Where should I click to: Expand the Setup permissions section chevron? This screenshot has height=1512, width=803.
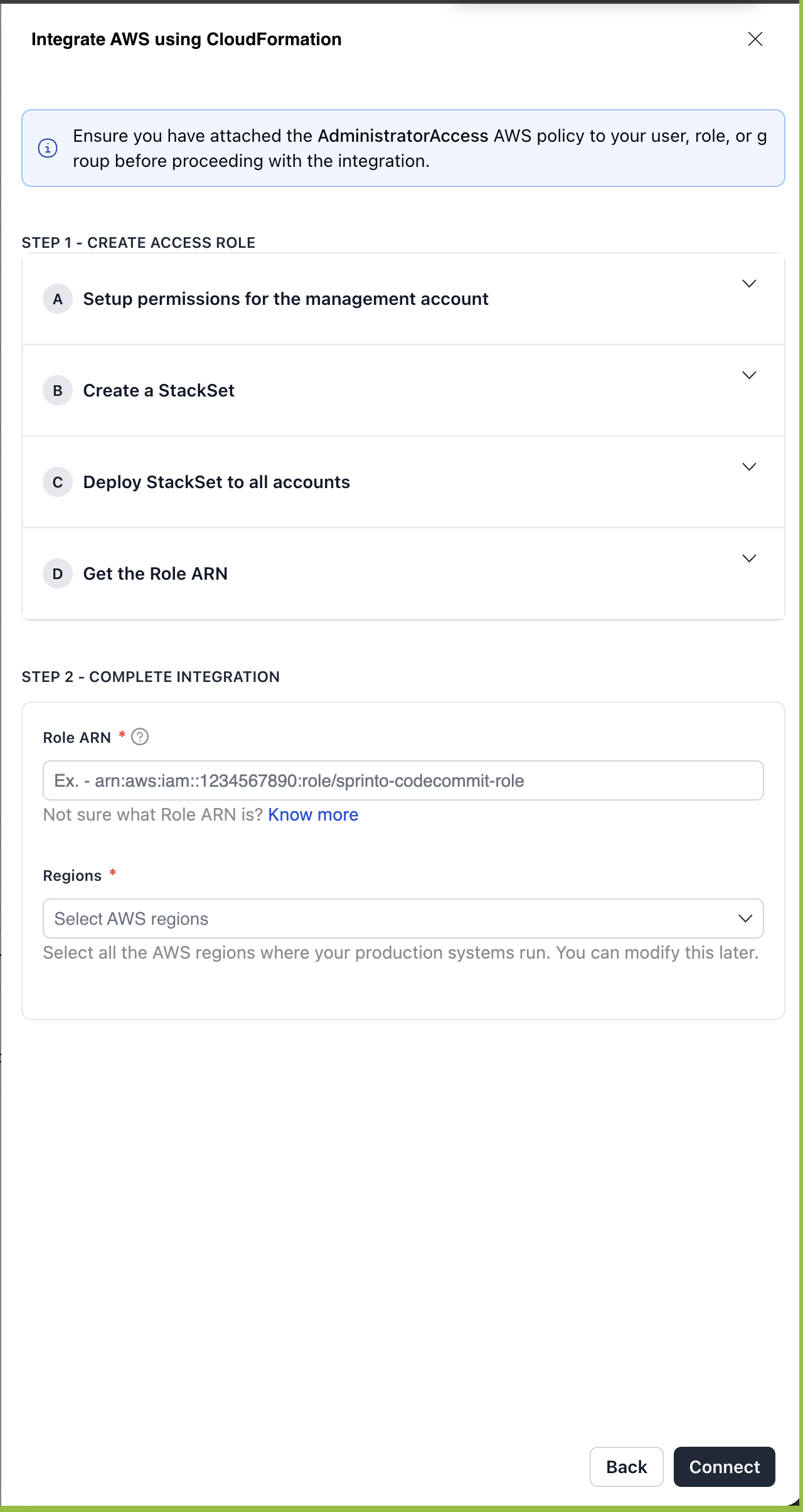(749, 284)
